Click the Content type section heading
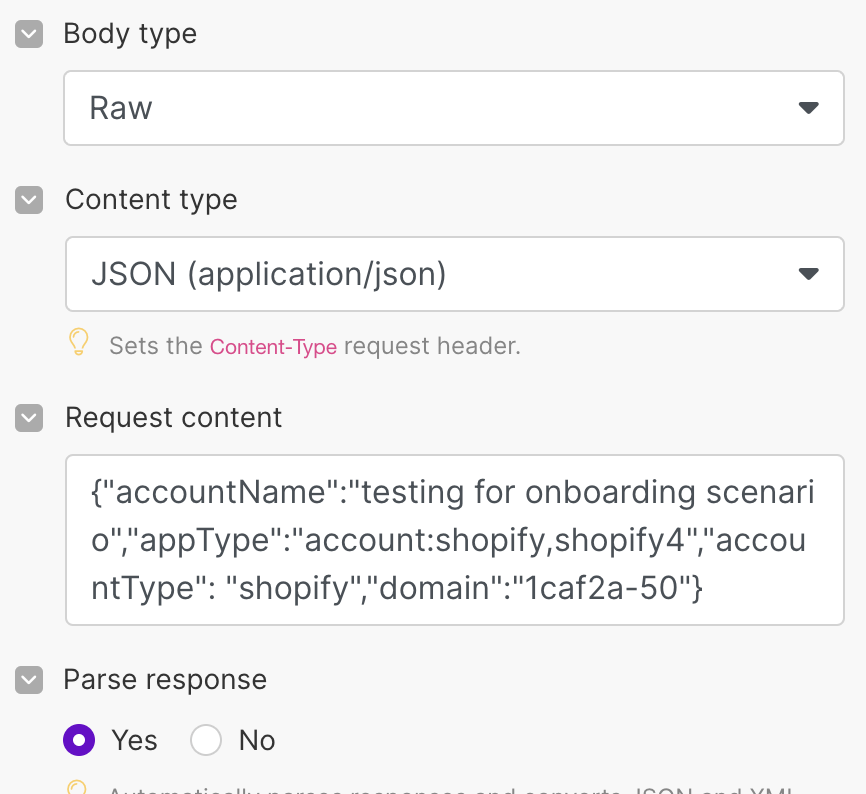Screen dimensions: 866x794 151,200
